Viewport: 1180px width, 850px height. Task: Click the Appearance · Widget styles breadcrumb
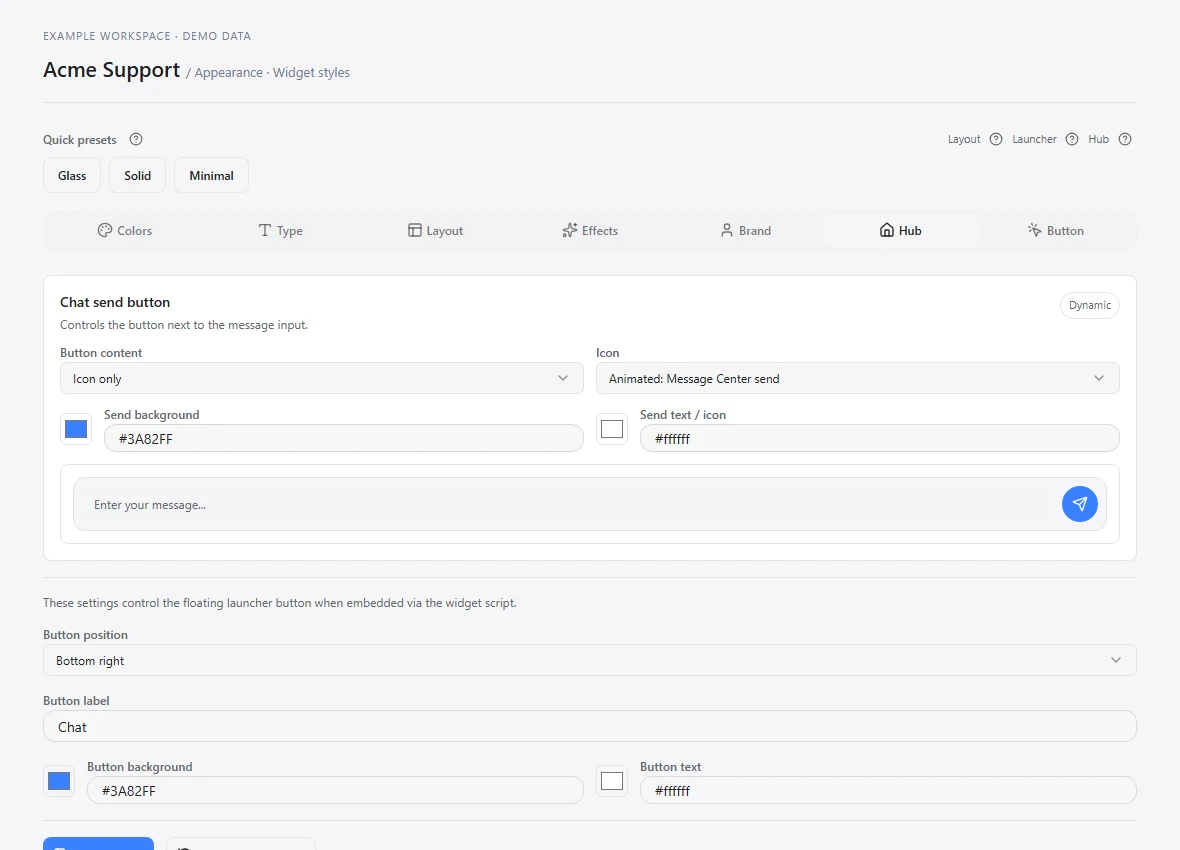[272, 72]
